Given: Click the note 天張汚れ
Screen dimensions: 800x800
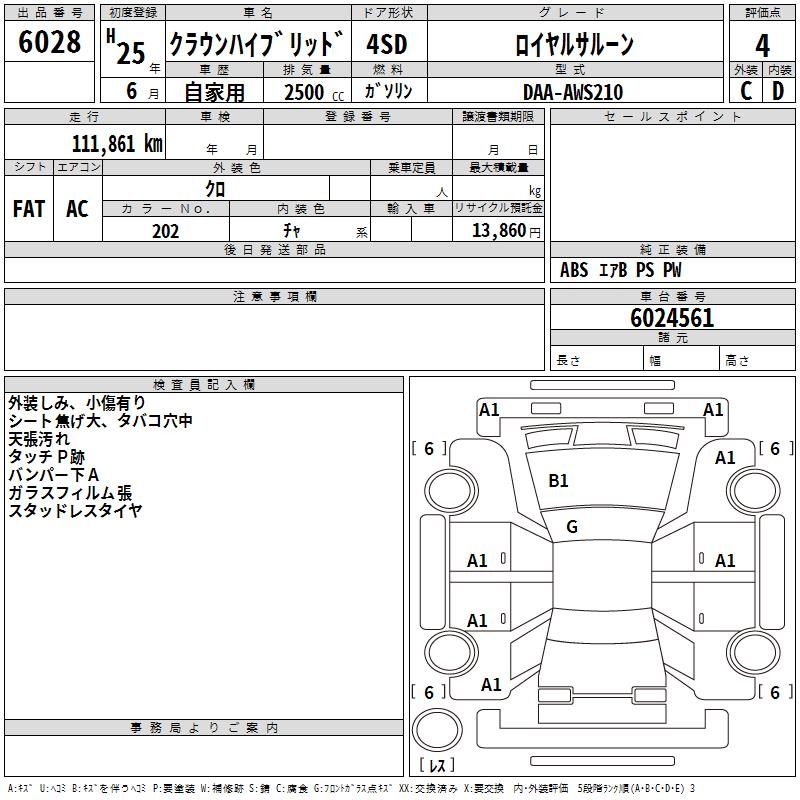Looking at the screenshot, I should [39, 439].
